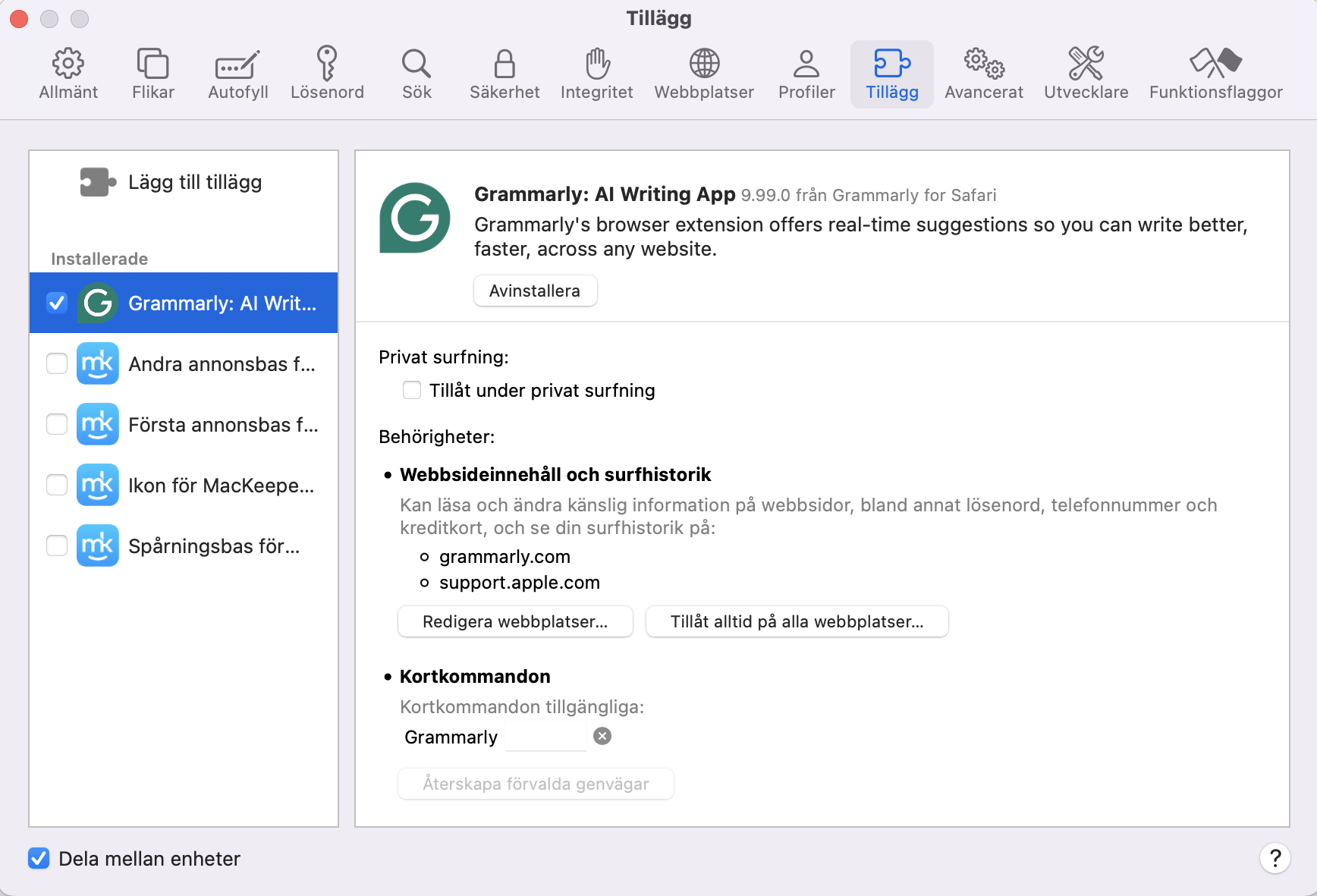Clear the Grammarly shortcut with the x icon
1317x896 pixels.
click(602, 736)
